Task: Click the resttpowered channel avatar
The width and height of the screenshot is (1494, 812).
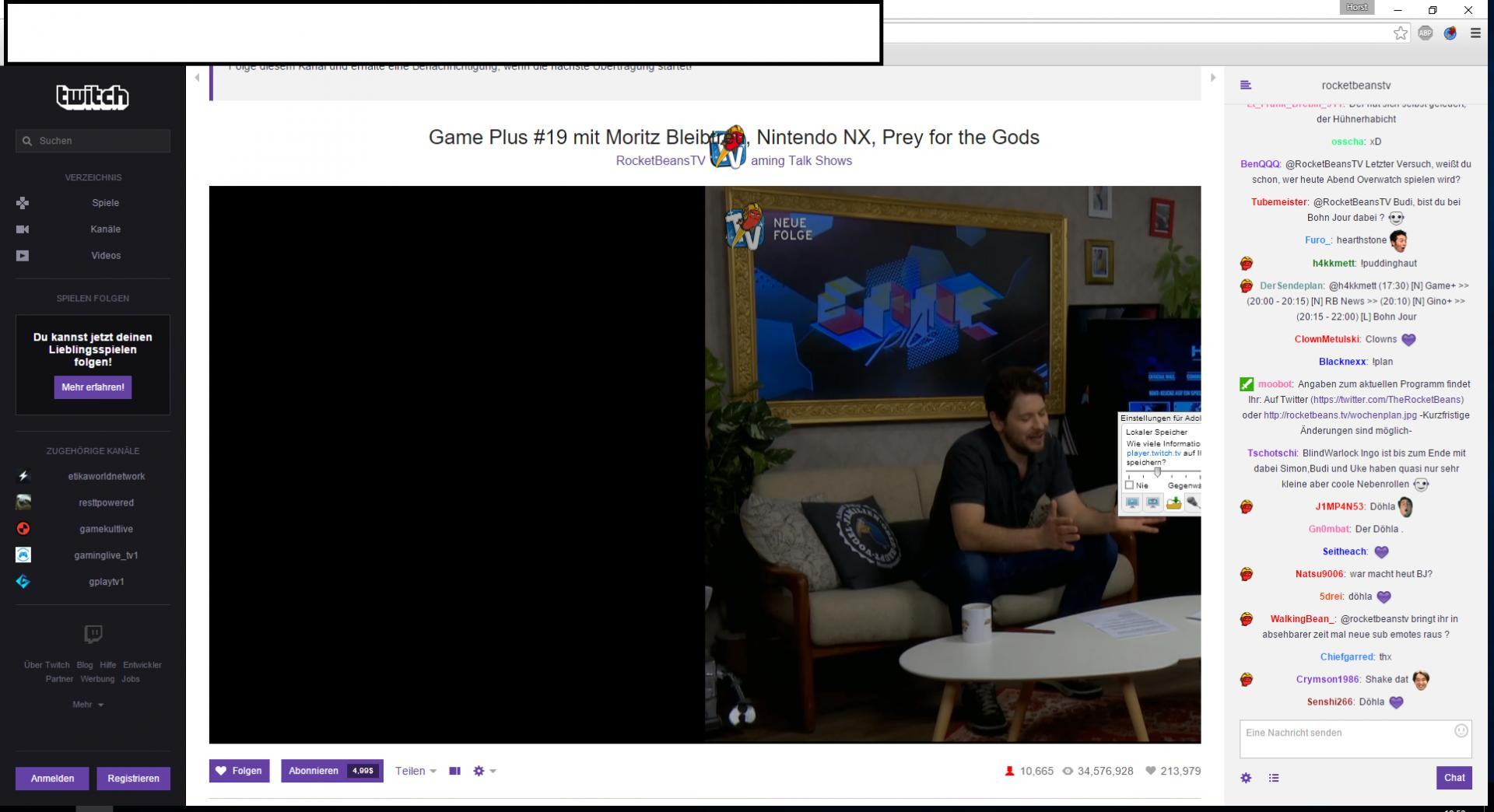Action: click(23, 503)
